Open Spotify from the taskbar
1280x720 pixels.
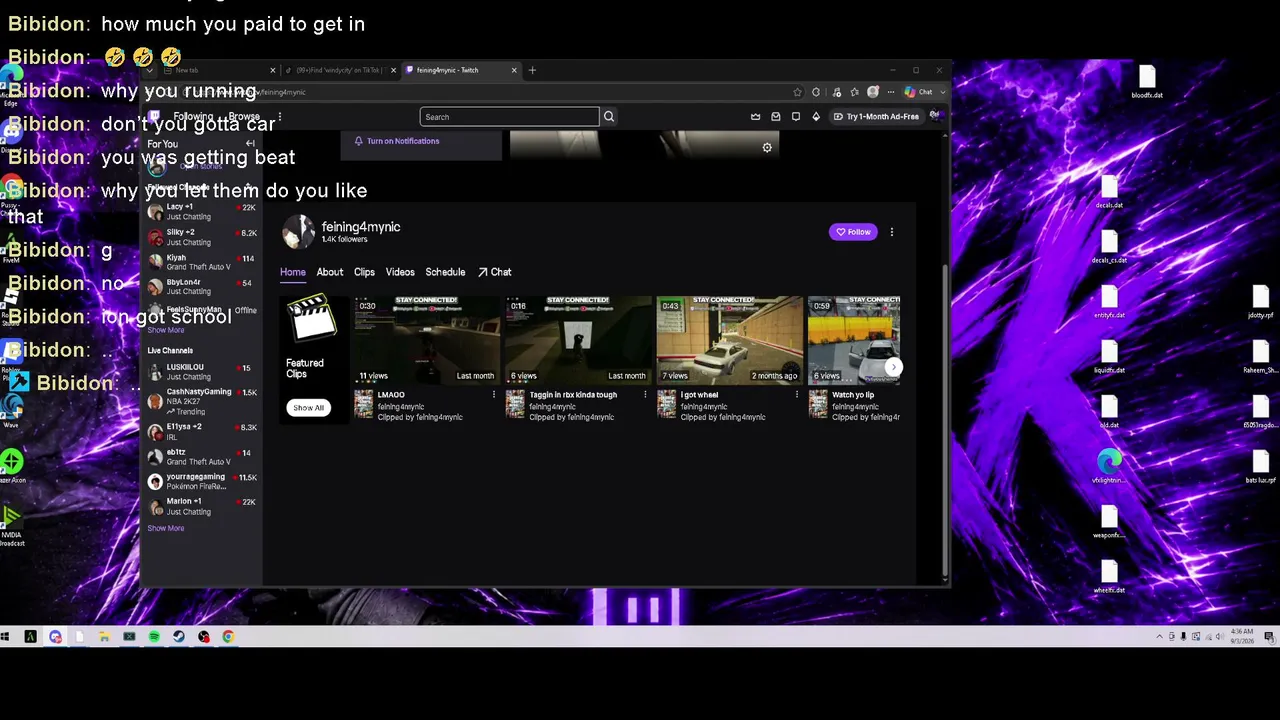click(154, 637)
